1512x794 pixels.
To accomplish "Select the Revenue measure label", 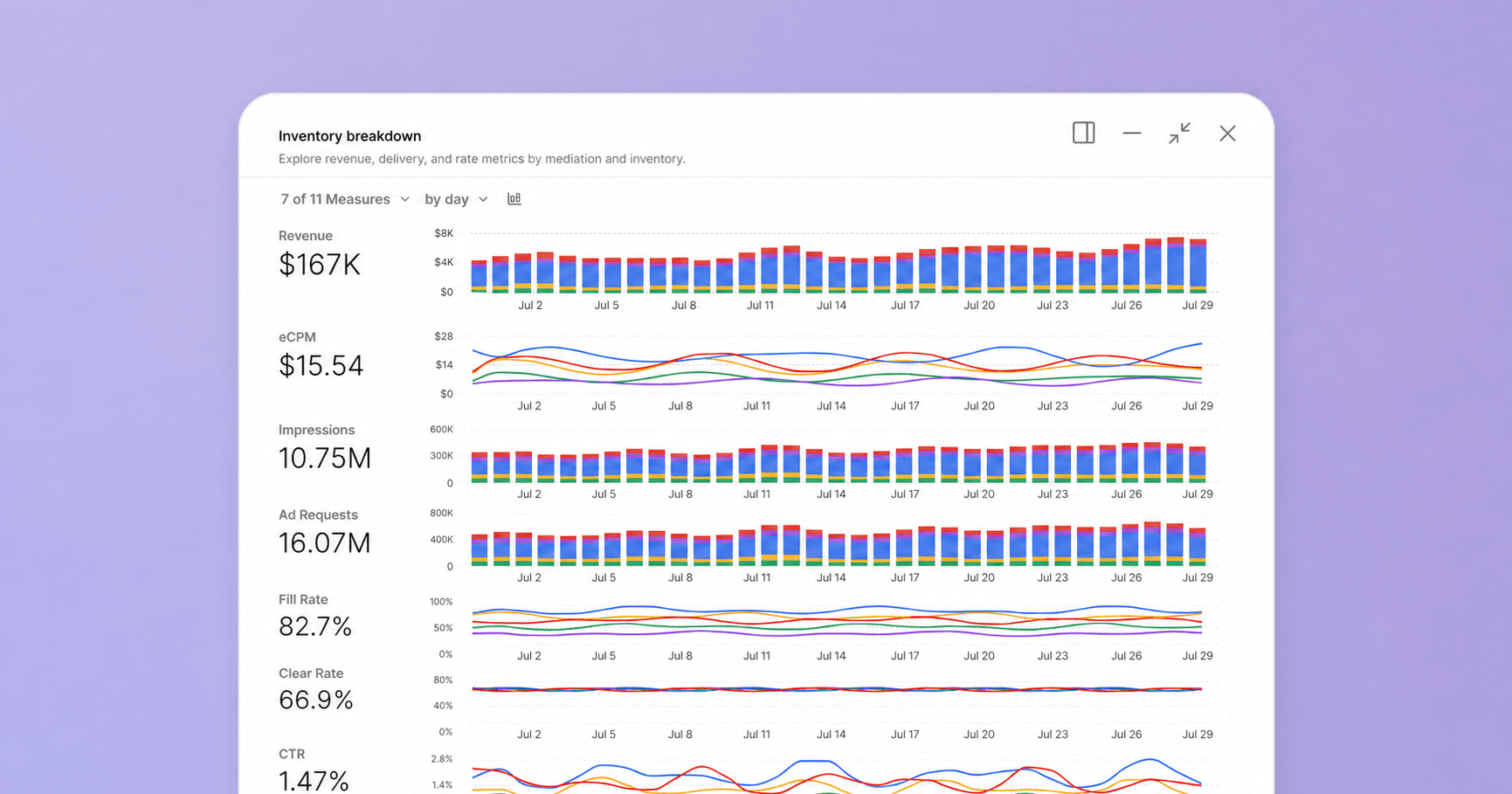I will coord(305,236).
